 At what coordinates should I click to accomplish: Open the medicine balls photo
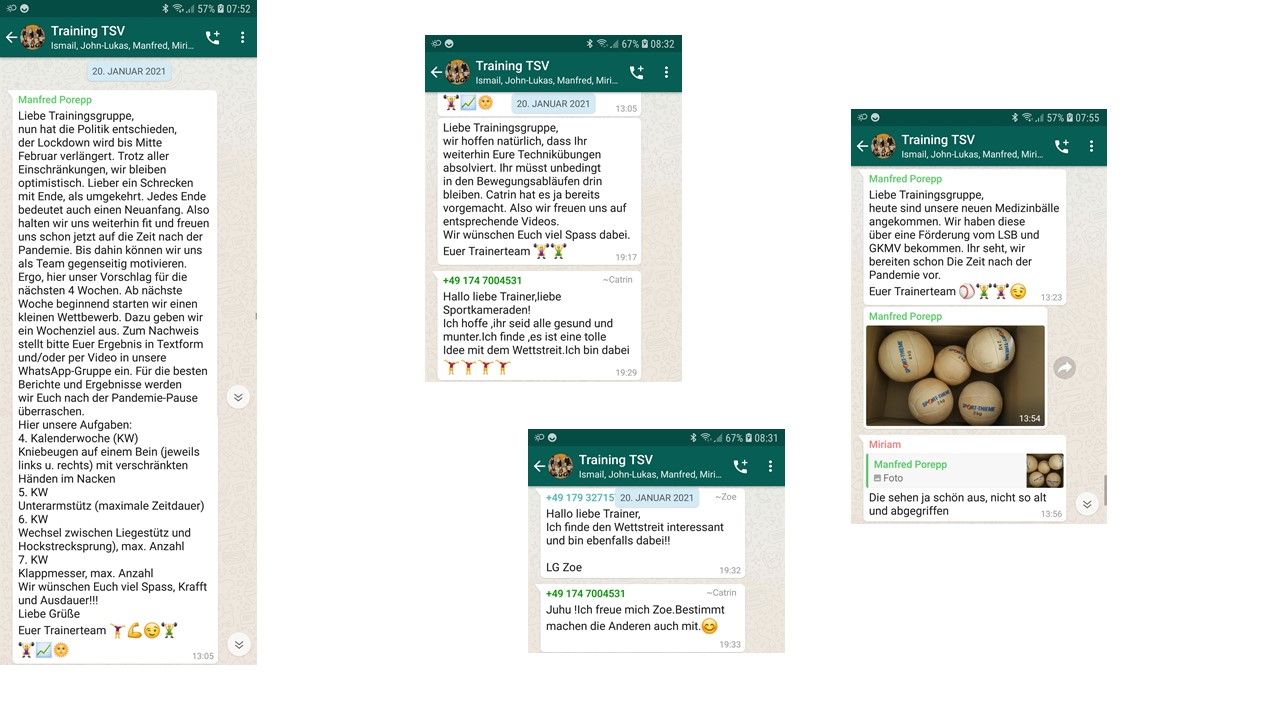[955, 375]
